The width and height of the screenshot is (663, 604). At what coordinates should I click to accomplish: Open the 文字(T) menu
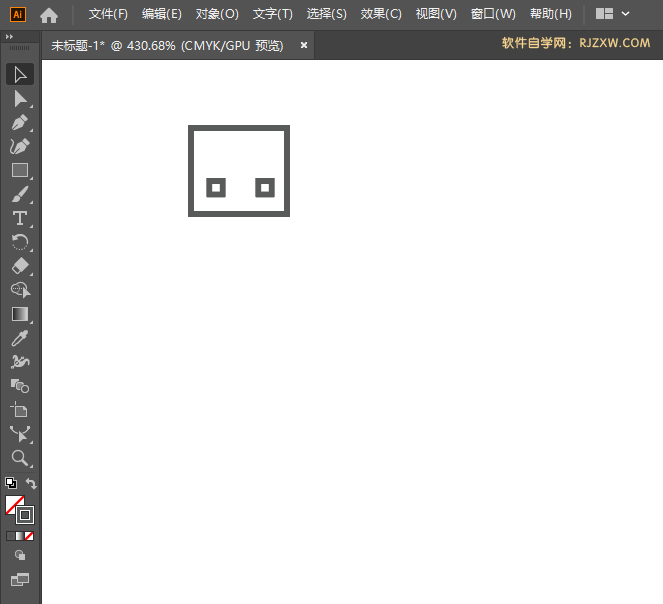pyautogui.click(x=273, y=14)
